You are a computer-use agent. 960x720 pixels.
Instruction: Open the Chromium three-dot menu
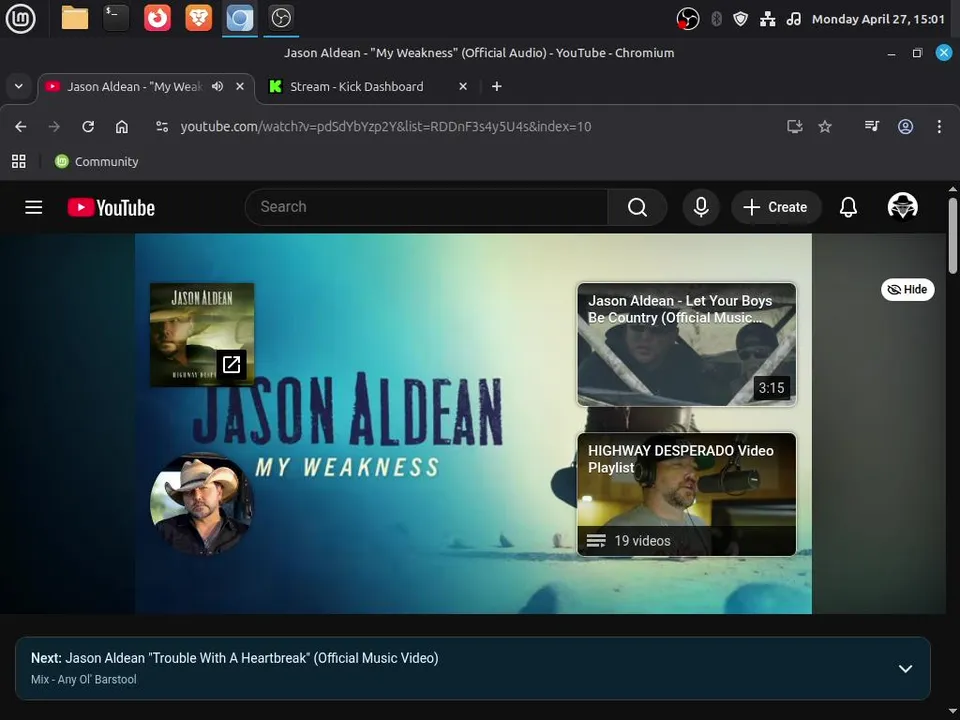click(x=939, y=127)
